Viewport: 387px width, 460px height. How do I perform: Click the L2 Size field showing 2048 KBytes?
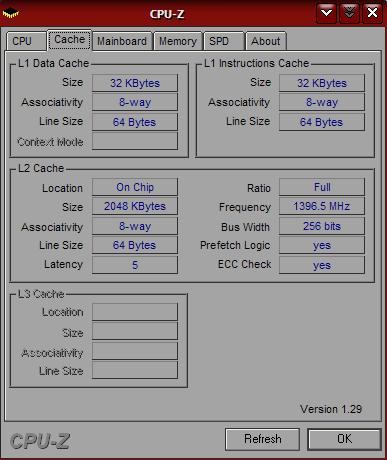(135, 206)
